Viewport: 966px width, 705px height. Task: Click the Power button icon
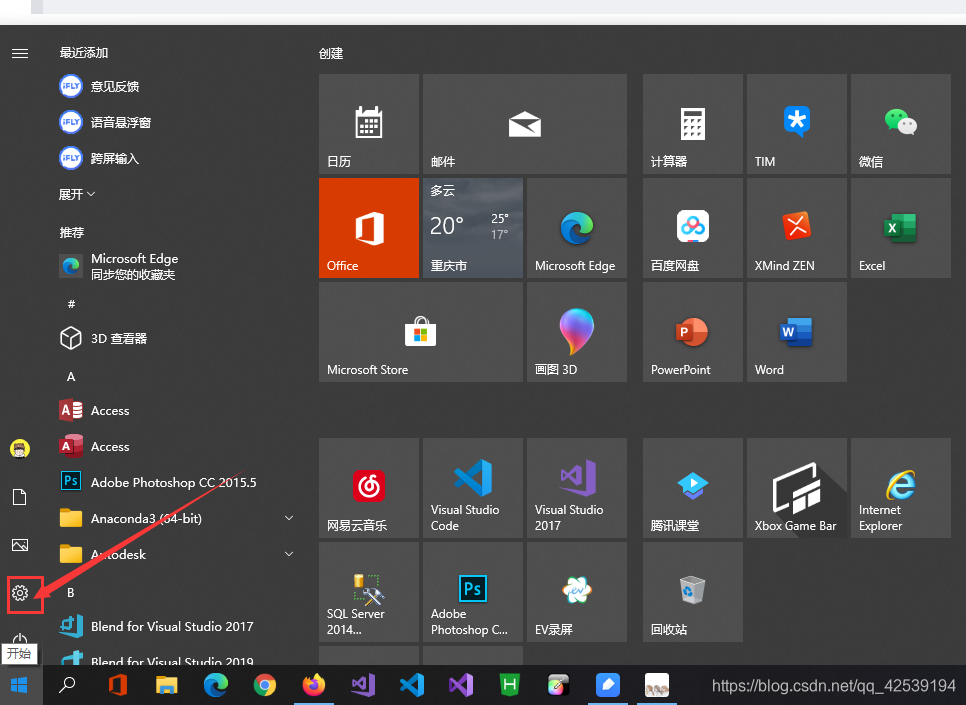click(x=20, y=639)
